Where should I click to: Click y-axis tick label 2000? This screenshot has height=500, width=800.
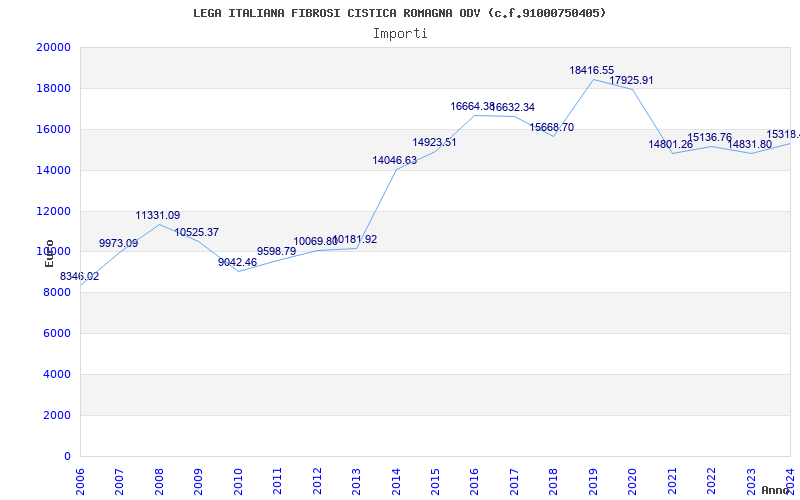point(57,415)
